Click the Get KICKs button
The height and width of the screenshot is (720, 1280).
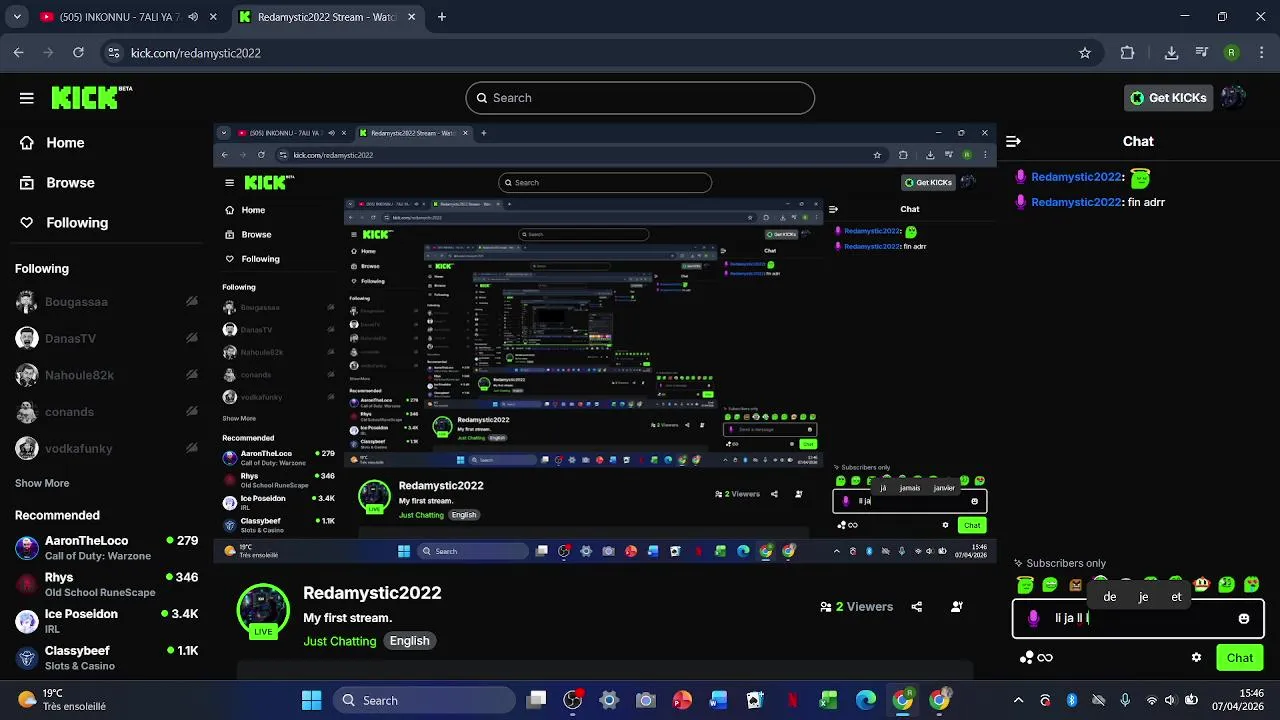tap(1168, 98)
